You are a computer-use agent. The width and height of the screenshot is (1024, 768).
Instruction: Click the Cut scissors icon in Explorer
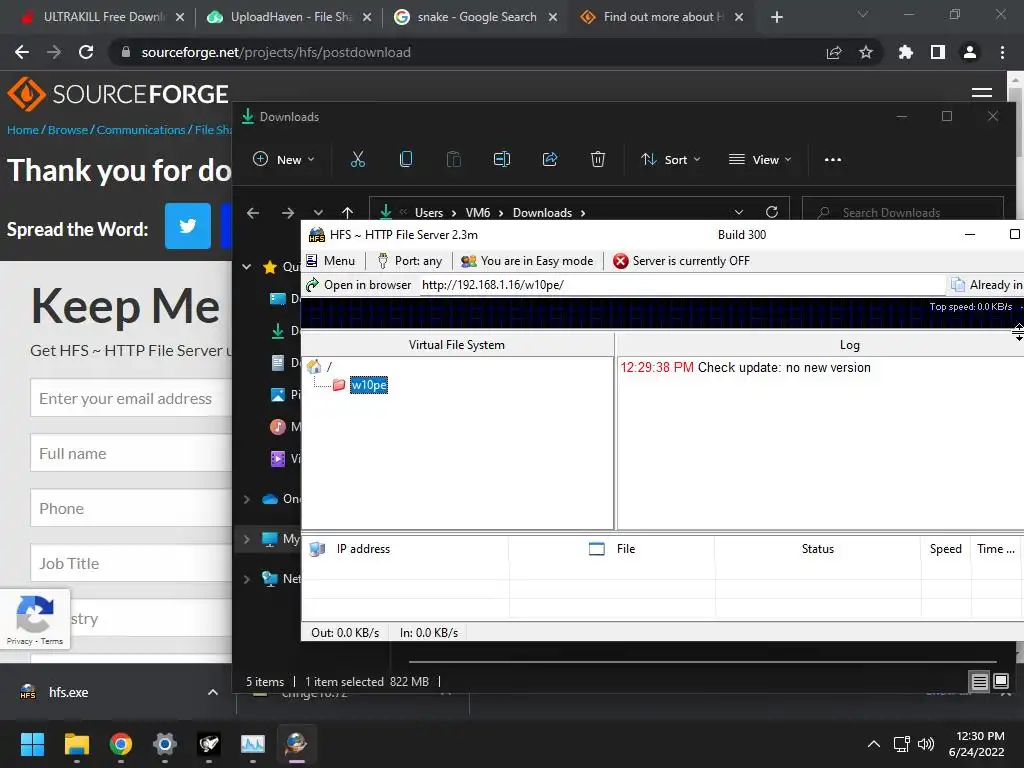[358, 159]
